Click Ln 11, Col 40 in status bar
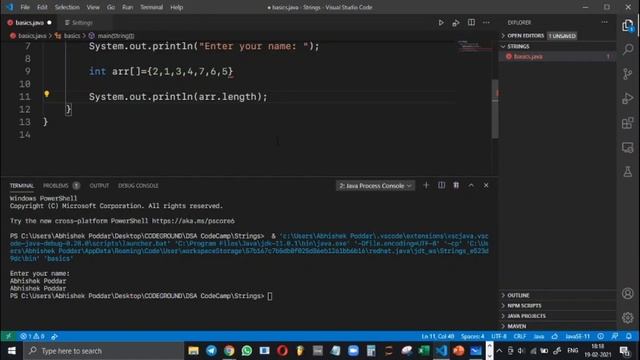640x360 pixels. tap(438, 336)
